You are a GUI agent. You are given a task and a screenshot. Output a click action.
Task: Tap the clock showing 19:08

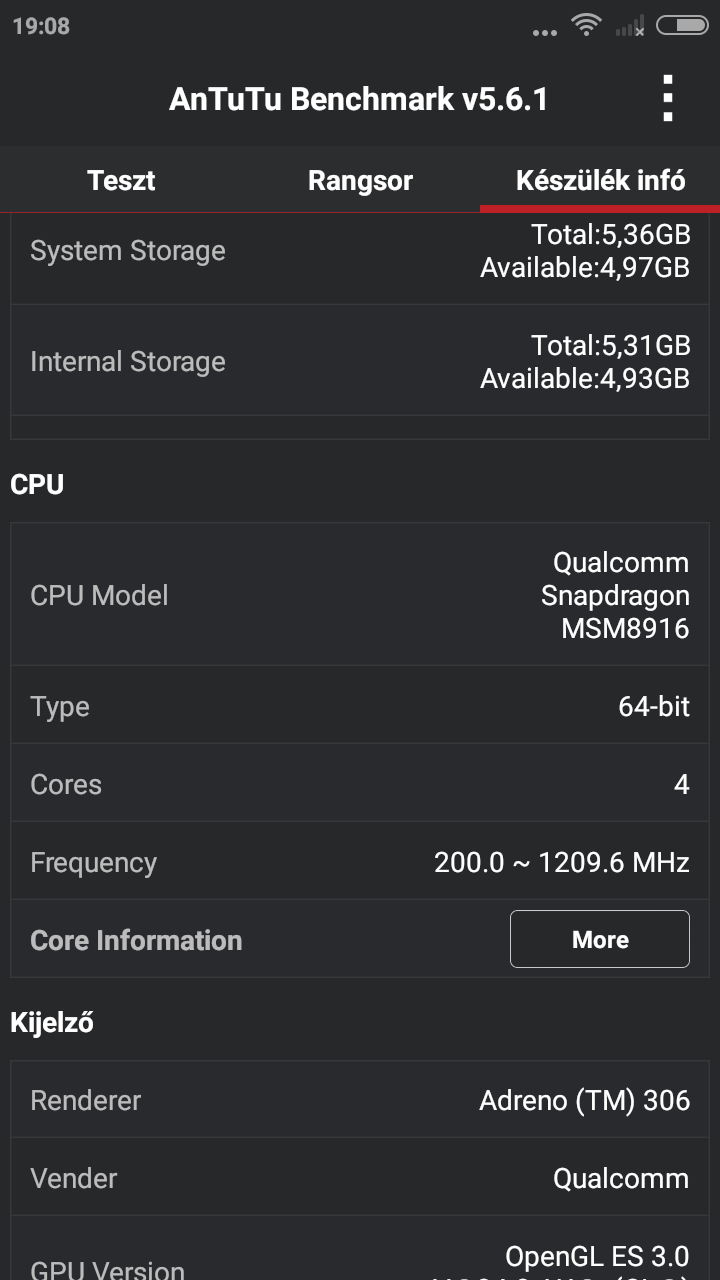[41, 26]
